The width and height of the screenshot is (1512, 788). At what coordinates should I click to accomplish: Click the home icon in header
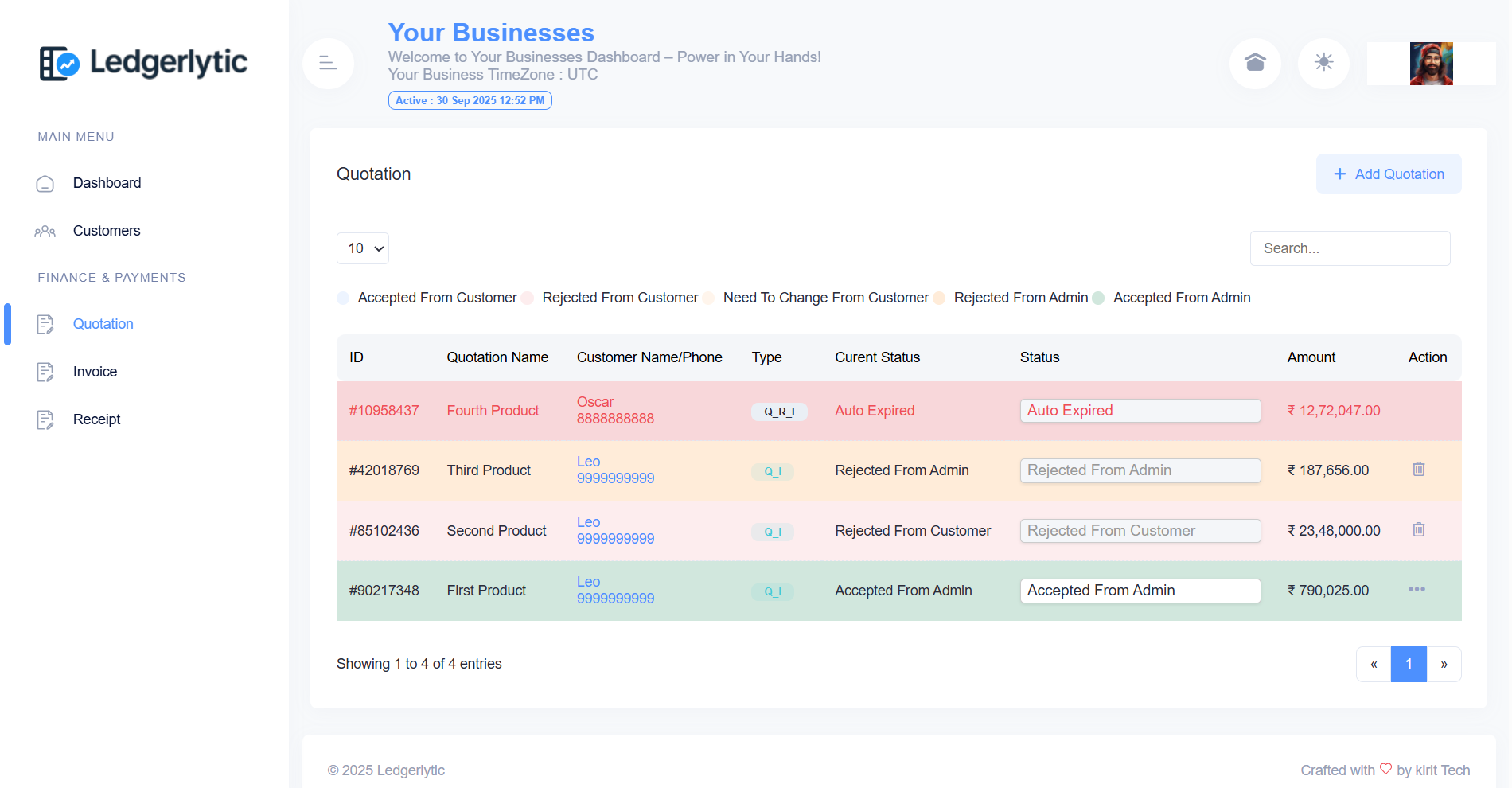point(1255,63)
